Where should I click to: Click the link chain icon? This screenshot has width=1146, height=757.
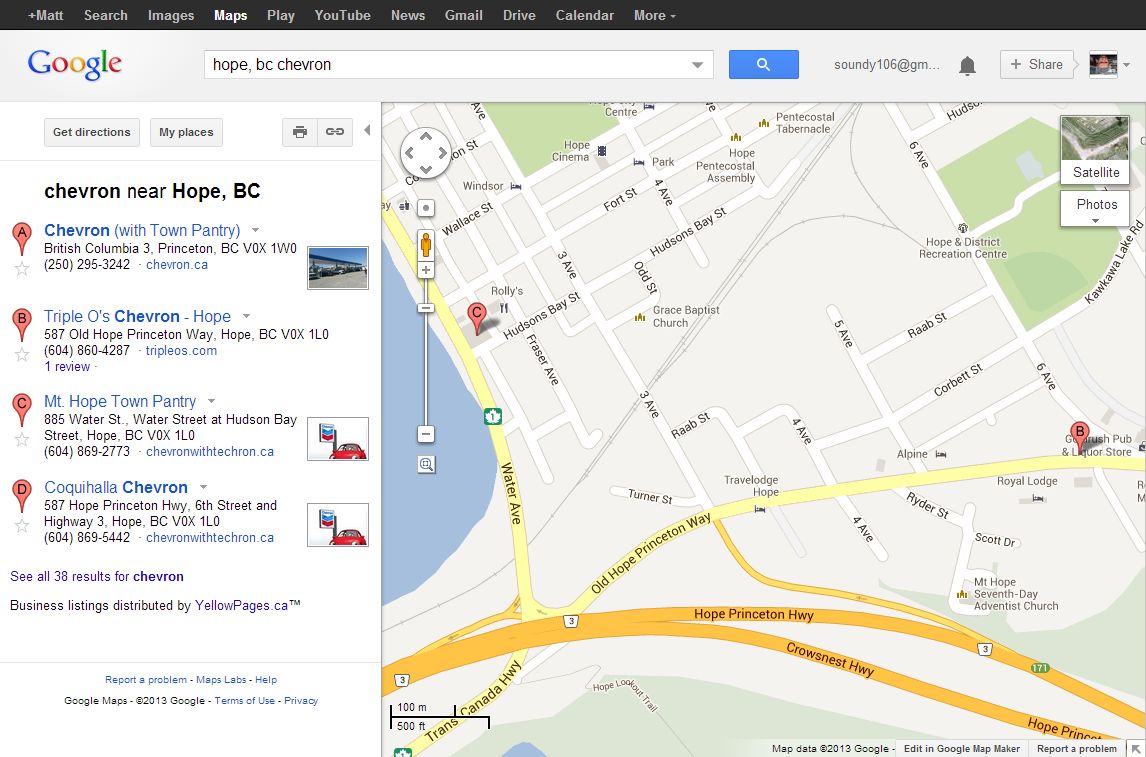click(335, 132)
